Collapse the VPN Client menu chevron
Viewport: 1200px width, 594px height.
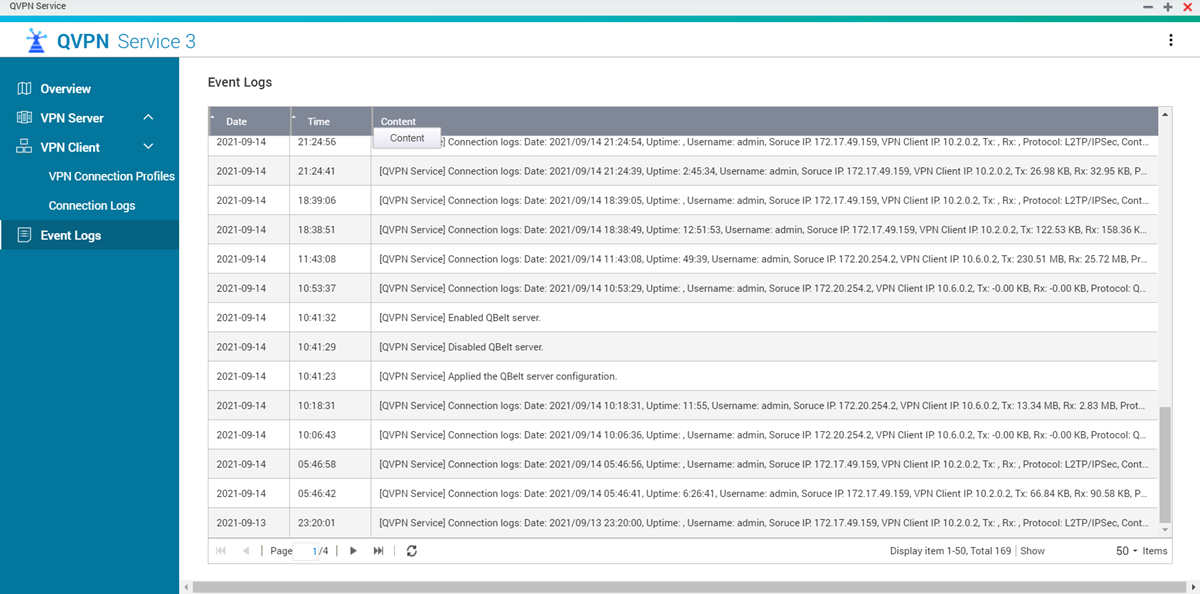148,147
